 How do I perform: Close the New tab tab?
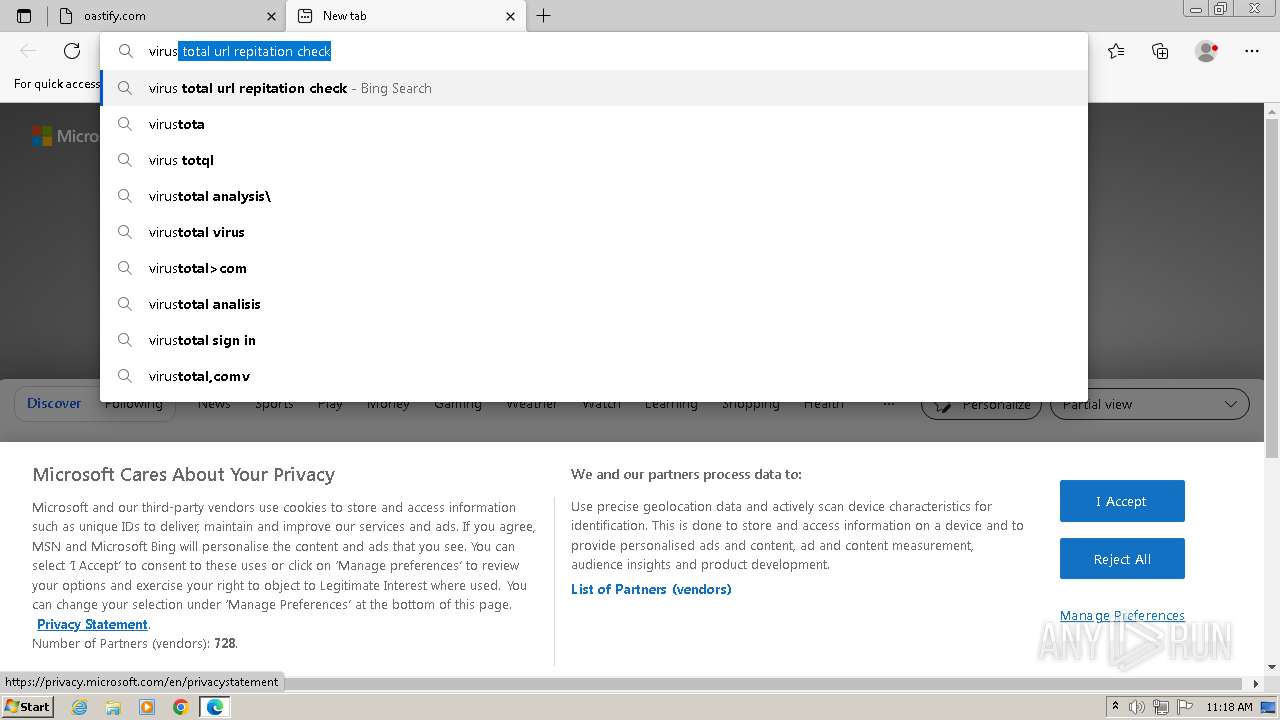[x=511, y=16]
